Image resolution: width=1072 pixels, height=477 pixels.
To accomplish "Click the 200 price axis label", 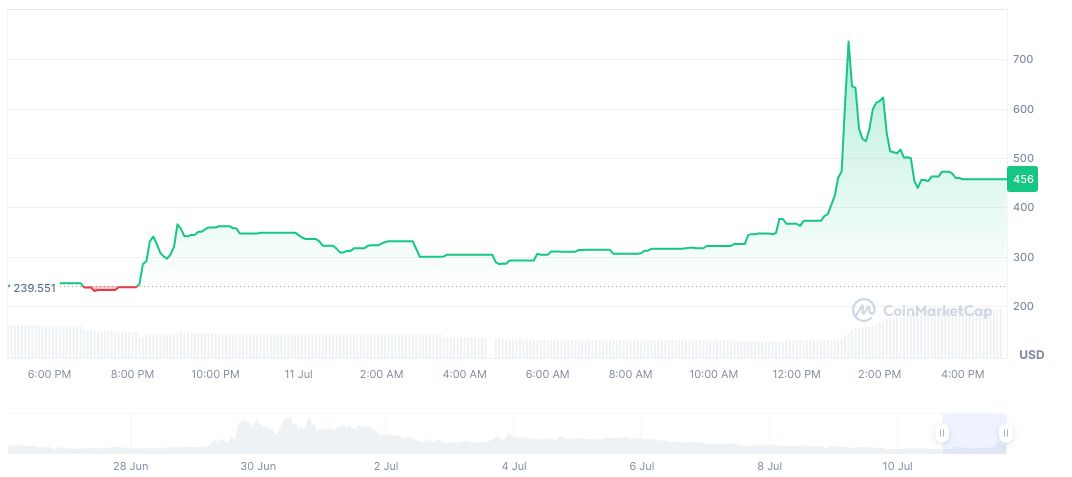I will pos(1022,306).
